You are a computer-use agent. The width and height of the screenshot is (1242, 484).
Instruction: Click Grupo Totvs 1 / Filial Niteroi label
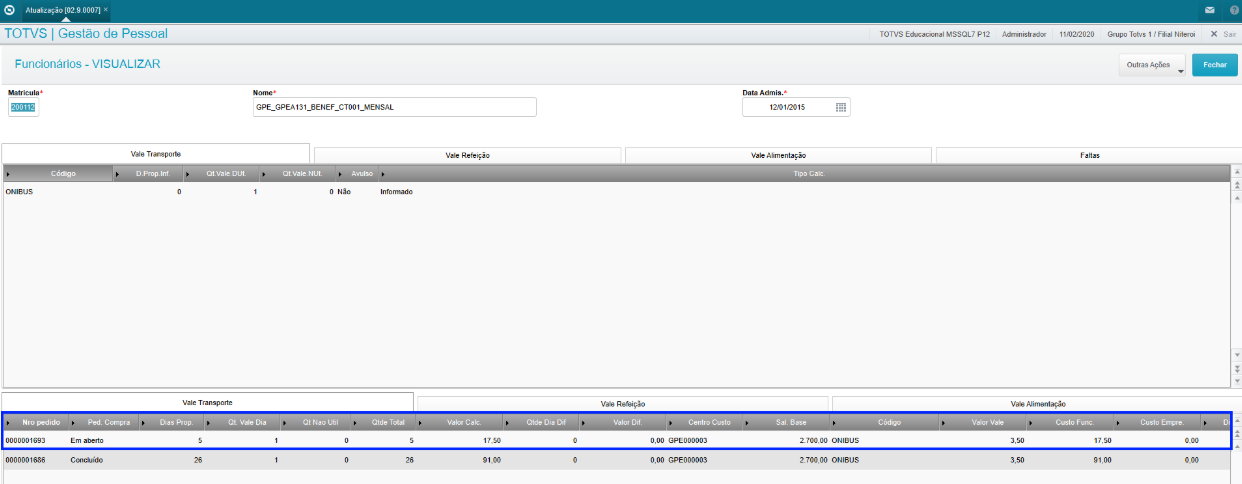tap(1151, 34)
